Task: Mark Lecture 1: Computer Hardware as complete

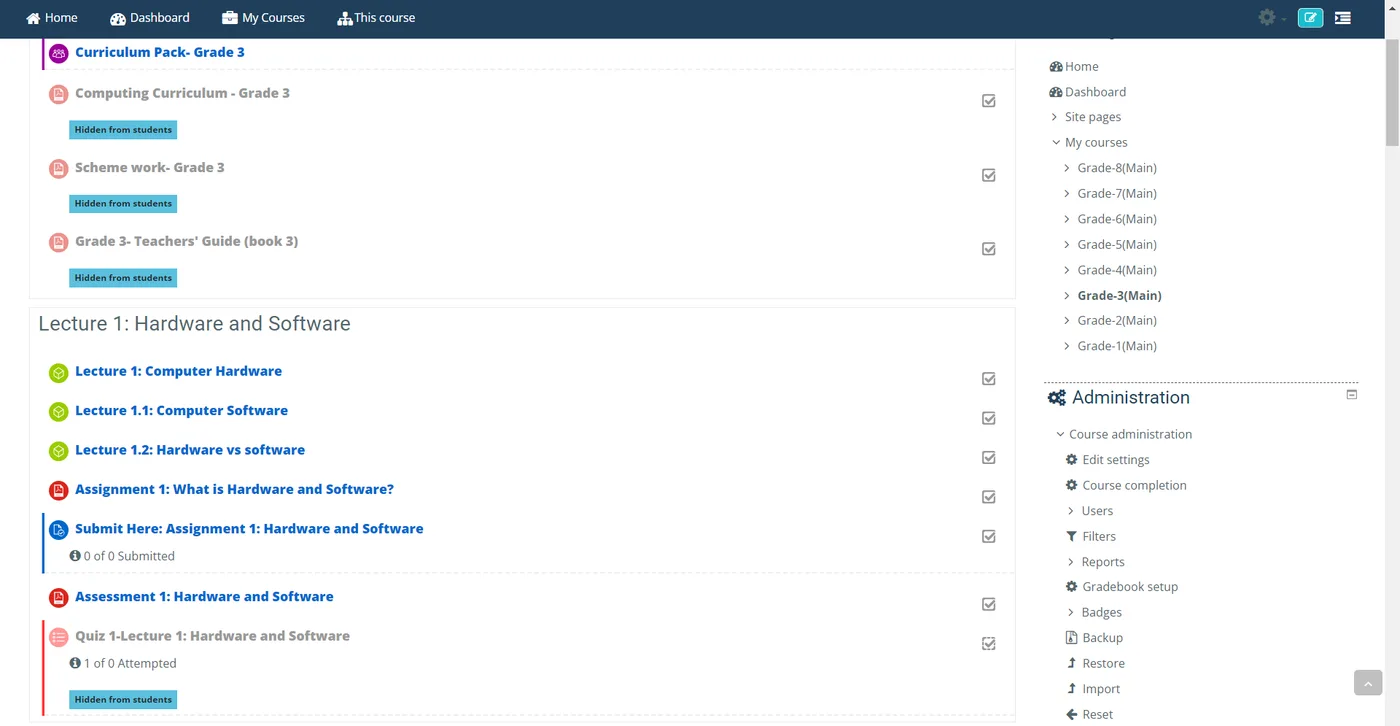Action: pyautogui.click(x=989, y=379)
